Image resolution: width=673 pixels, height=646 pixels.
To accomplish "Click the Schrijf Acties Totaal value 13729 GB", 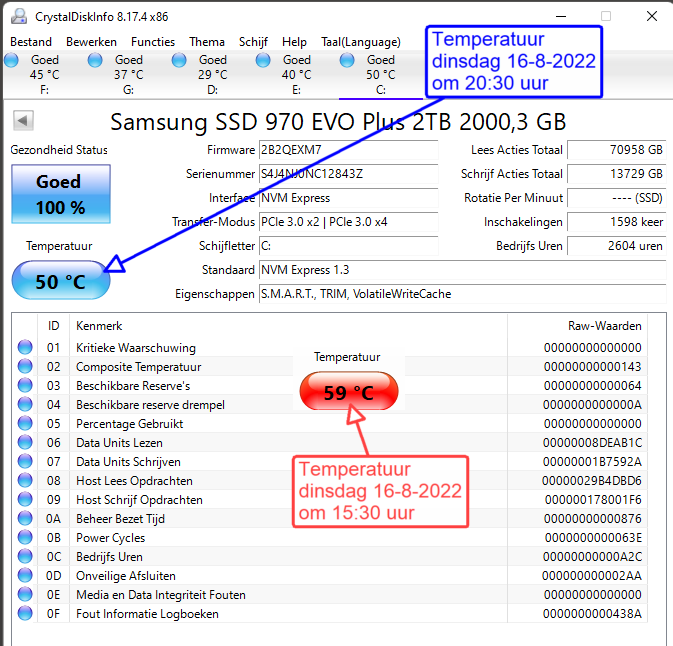I will pos(617,174).
